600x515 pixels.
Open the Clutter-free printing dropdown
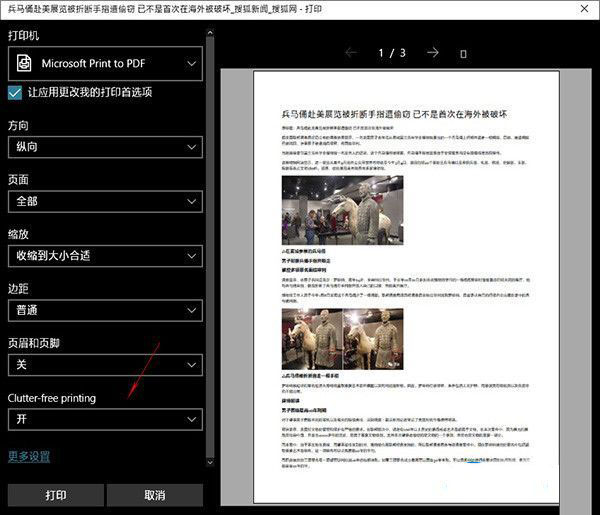pos(105,419)
